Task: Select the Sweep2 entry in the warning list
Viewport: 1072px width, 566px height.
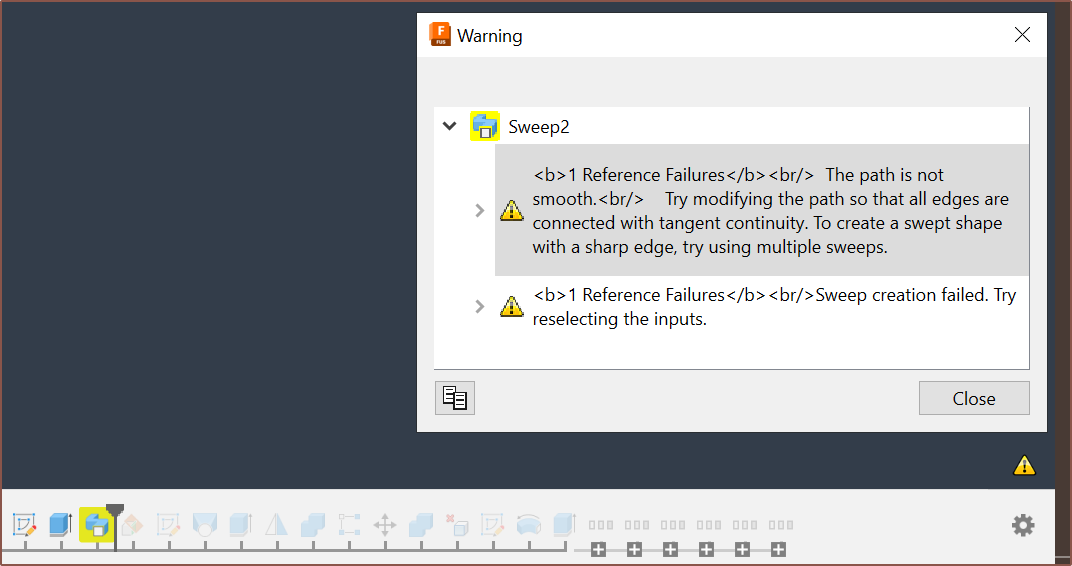Action: click(x=539, y=127)
